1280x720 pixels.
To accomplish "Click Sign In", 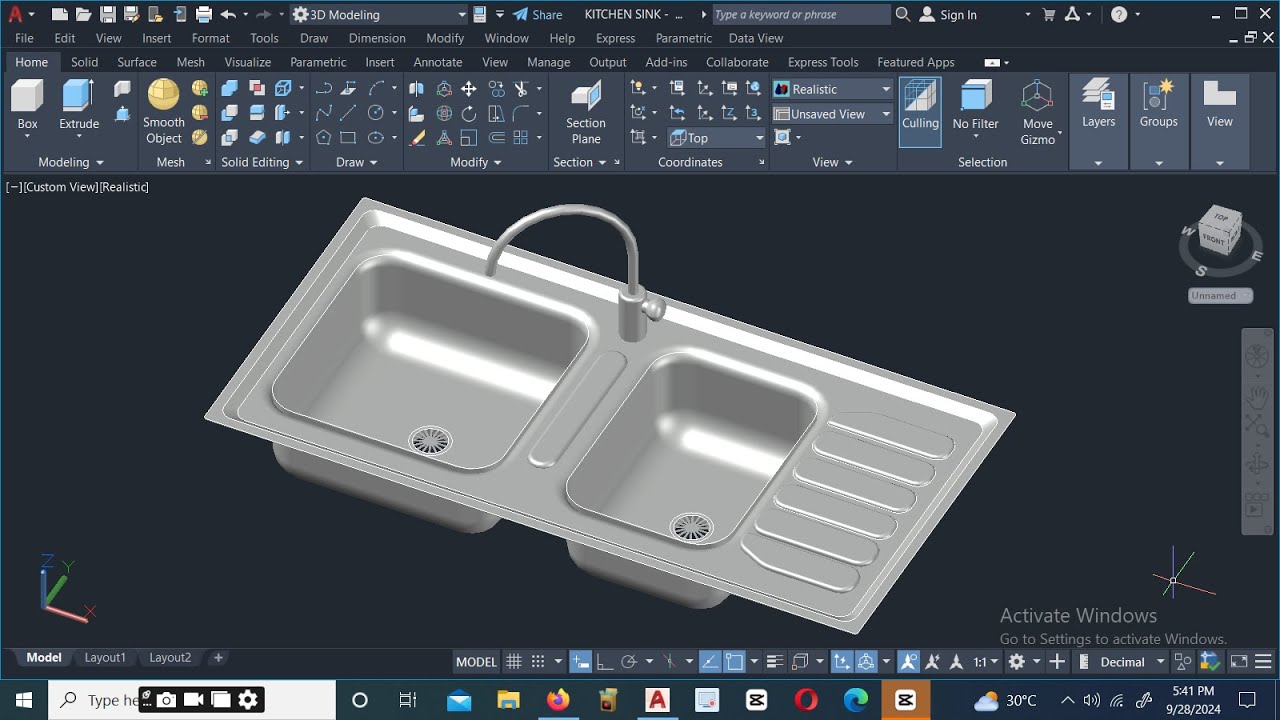I will pos(948,14).
